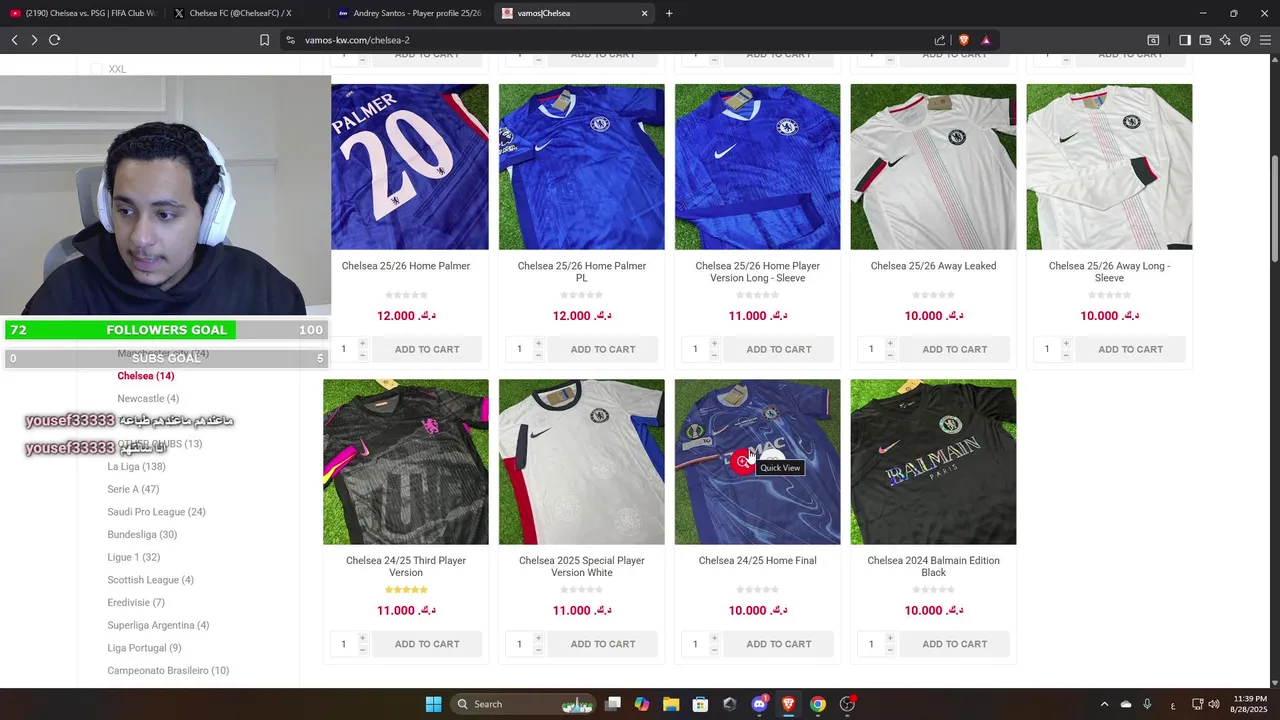The height and width of the screenshot is (720, 1280).
Task: Open the Brave Shields lion icon
Action: (964, 40)
